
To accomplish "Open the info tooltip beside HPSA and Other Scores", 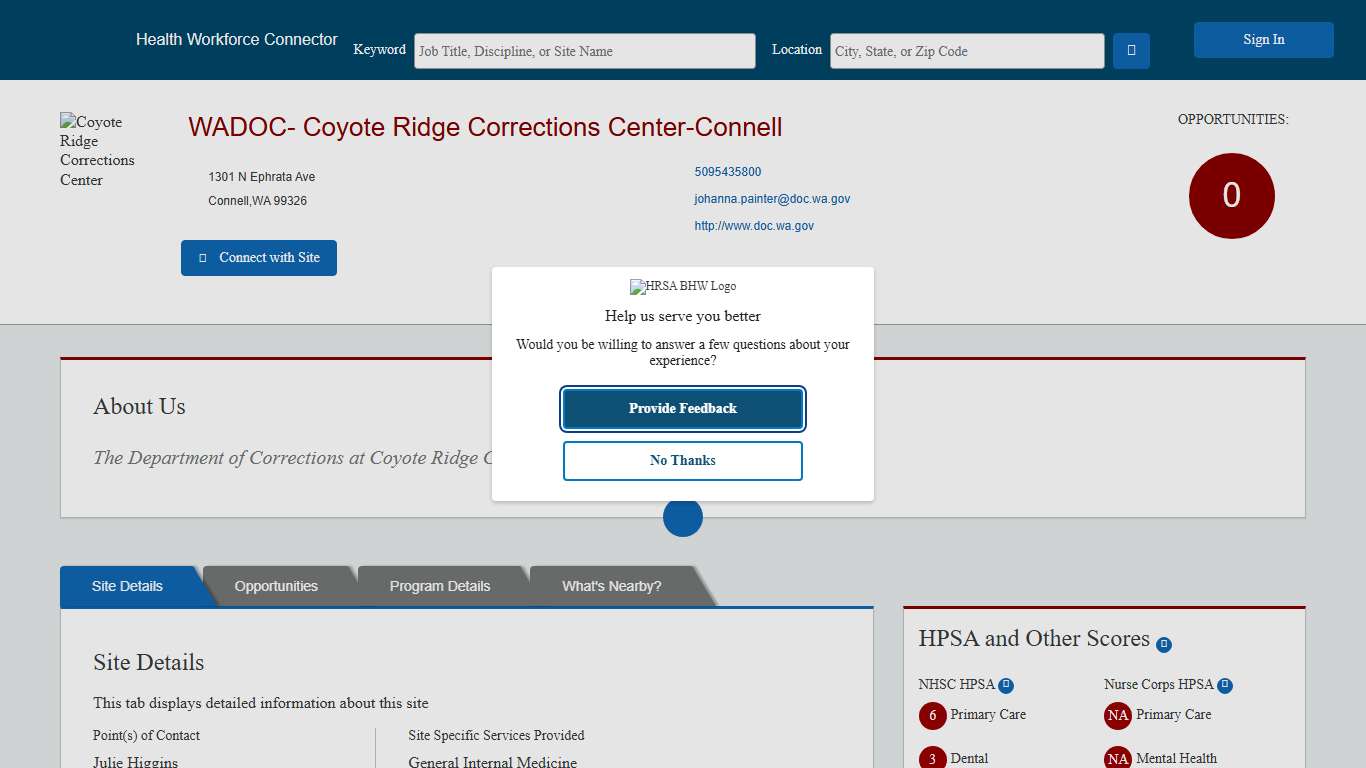I will point(1164,644).
